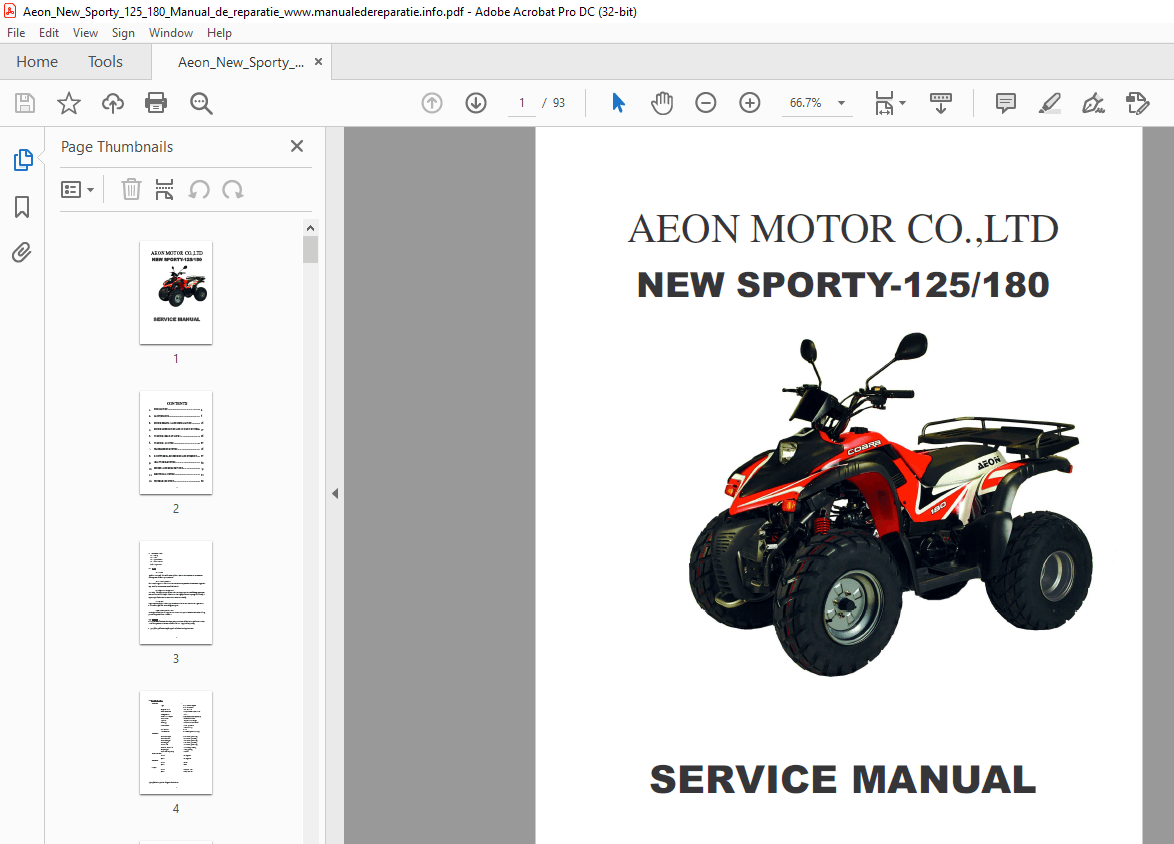The image size is (1174, 844).
Task: Click the thumbnails panel scroll up arrow
Action: pyautogui.click(x=310, y=228)
